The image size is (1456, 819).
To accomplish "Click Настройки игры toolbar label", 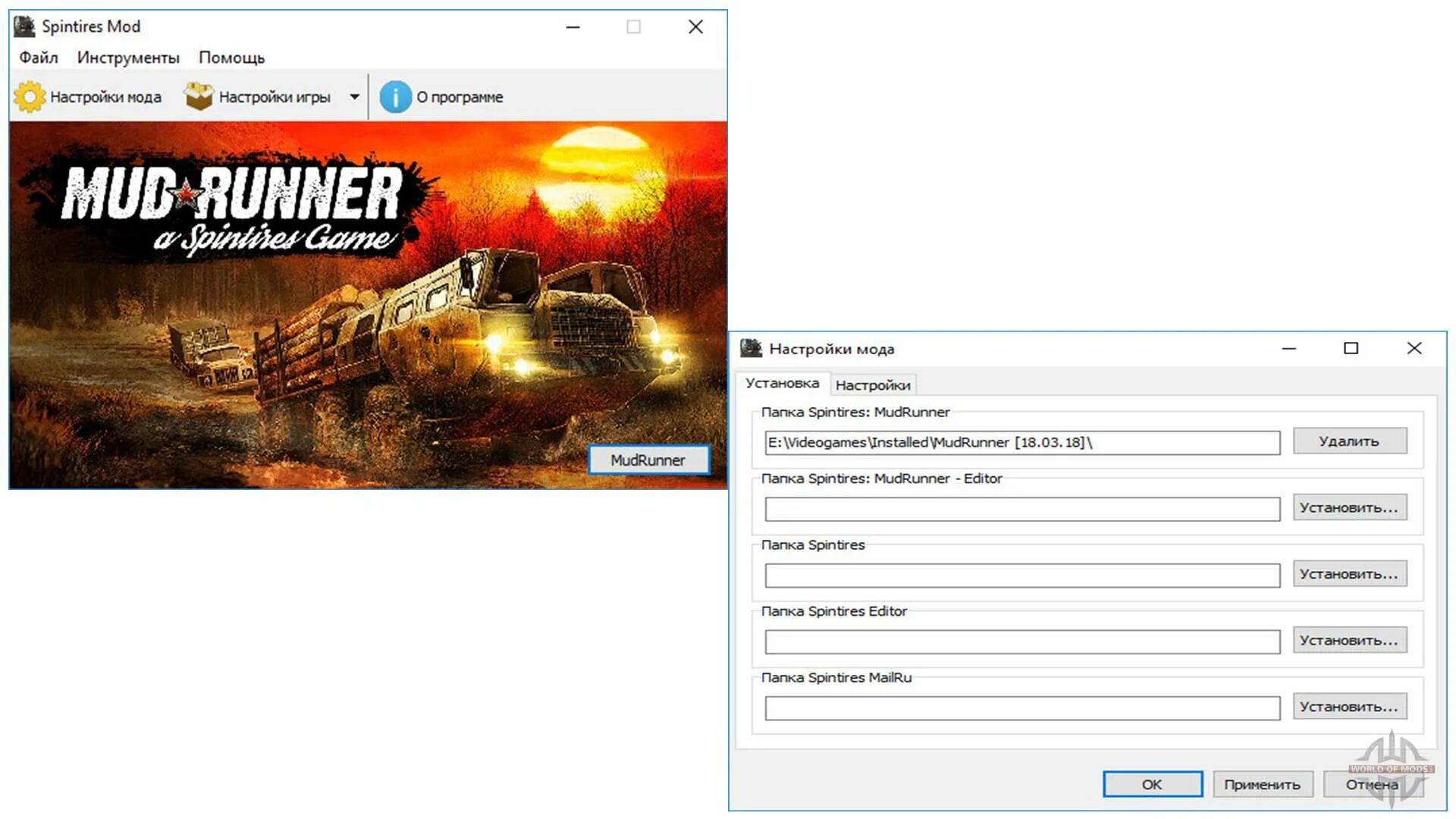I will point(275,97).
